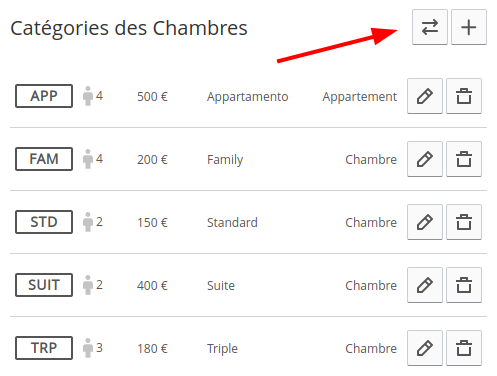The width and height of the screenshot is (497, 376).
Task: Edit the FAM Family category
Action: pos(425,159)
